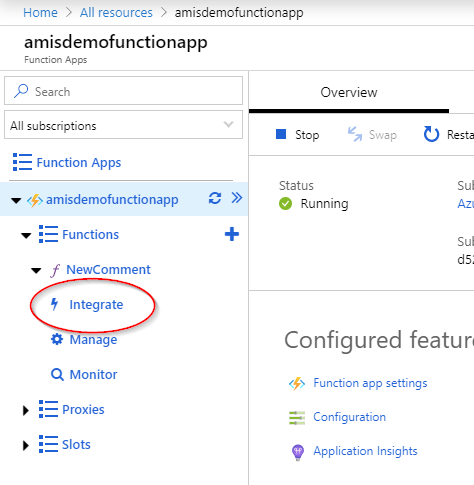Select the Slots node label
This screenshot has width=474, height=485.
(x=76, y=444)
